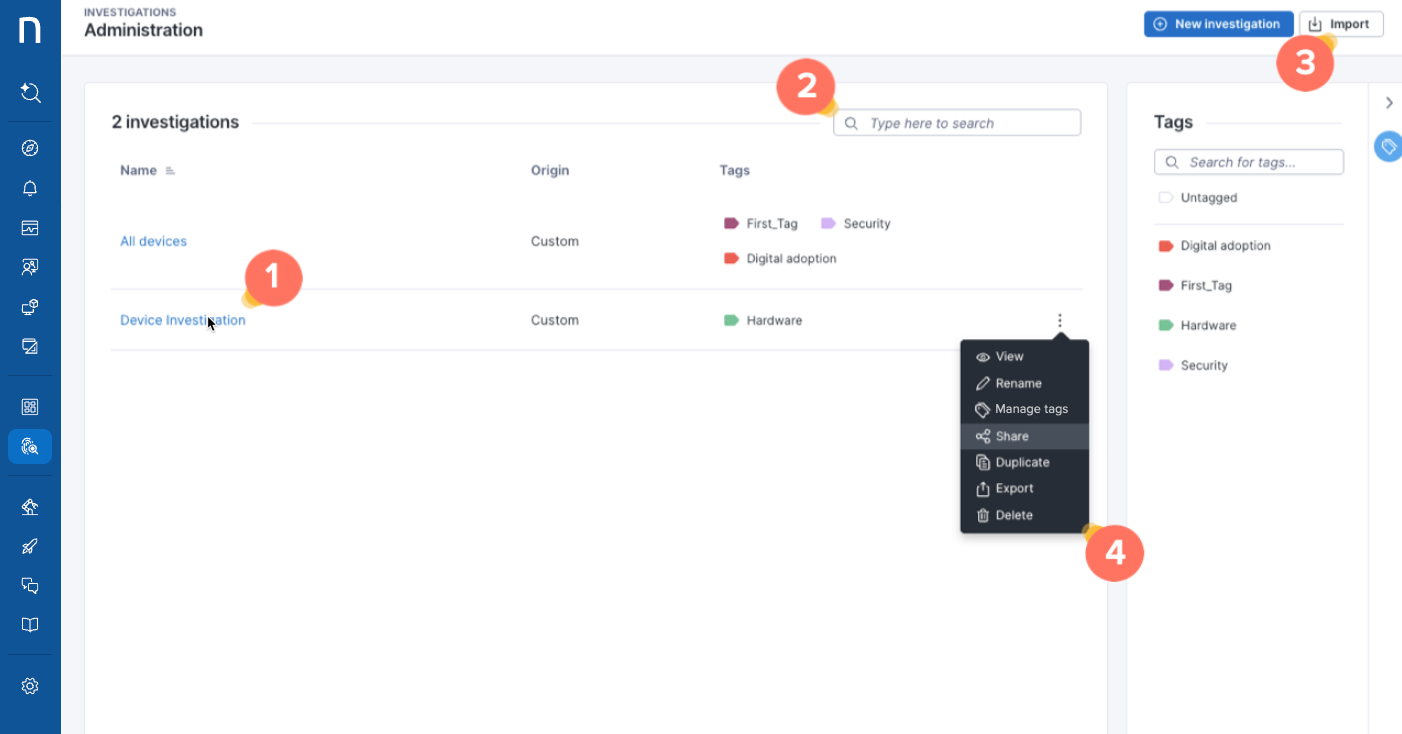Select Manage tags in the context menu
Viewport: 1402px width, 734px height.
click(x=1031, y=409)
